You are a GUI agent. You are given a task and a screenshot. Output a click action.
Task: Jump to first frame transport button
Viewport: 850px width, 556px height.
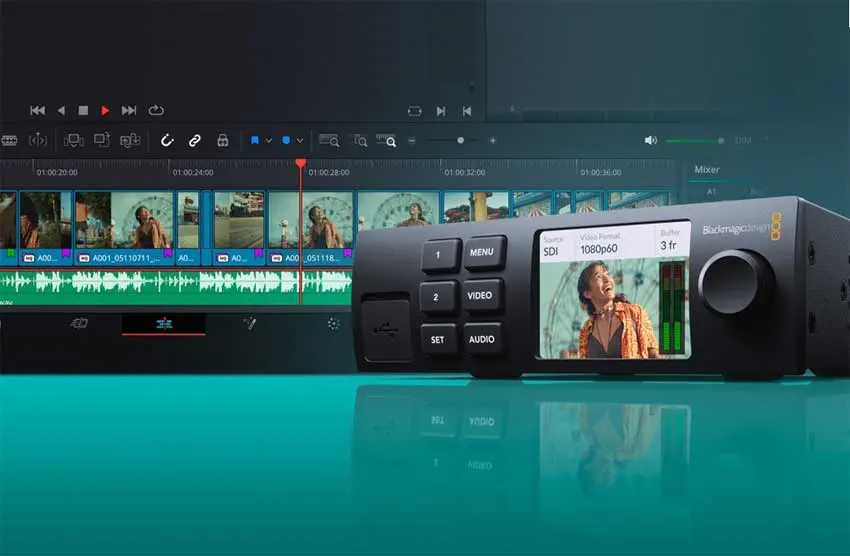(37, 111)
